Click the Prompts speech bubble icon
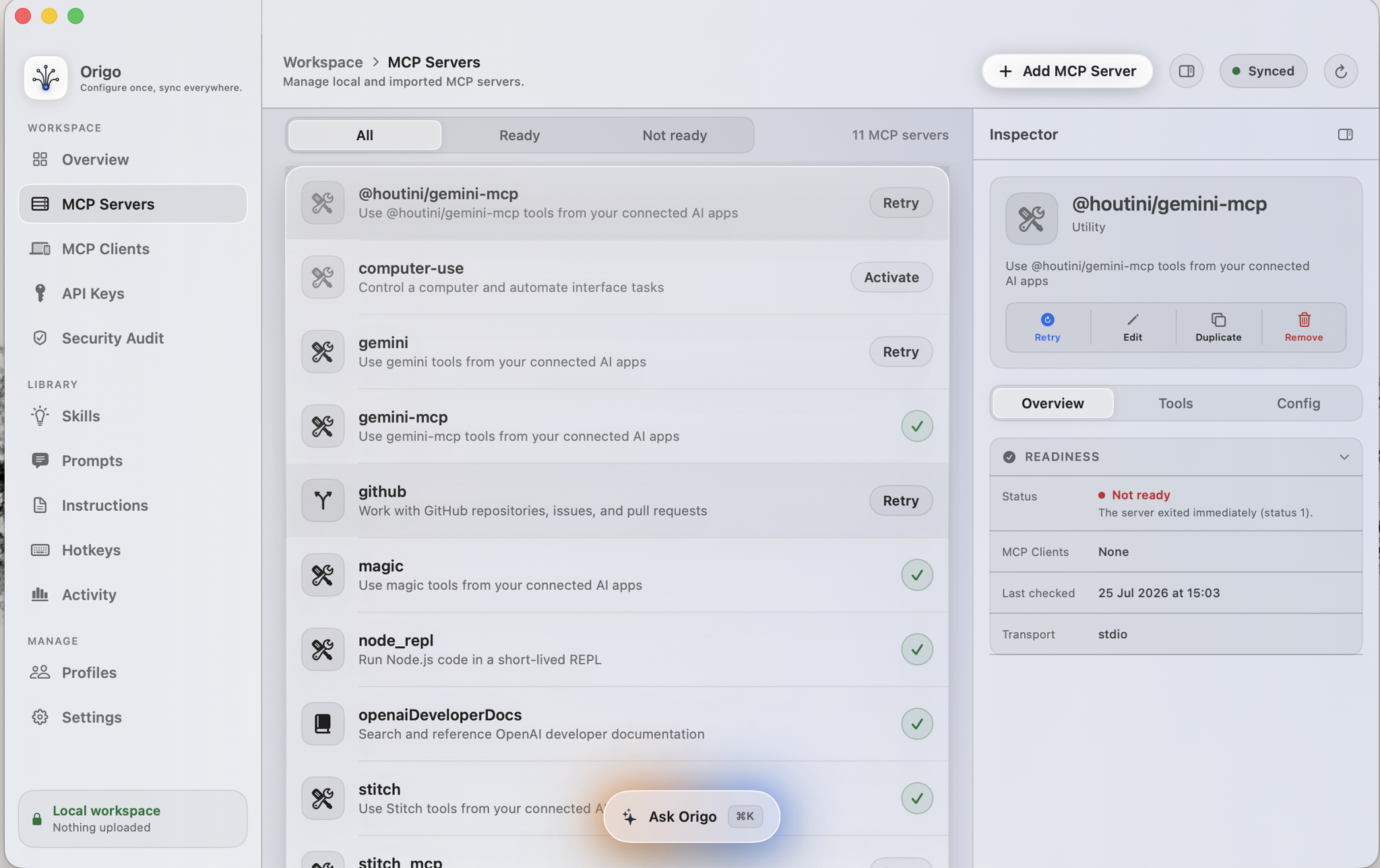The image size is (1380, 868). point(40,460)
